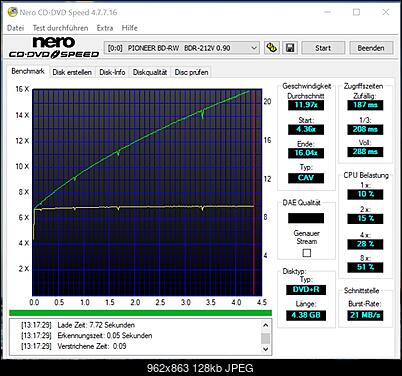
Task: Open the Datei menu
Action: click(x=15, y=28)
